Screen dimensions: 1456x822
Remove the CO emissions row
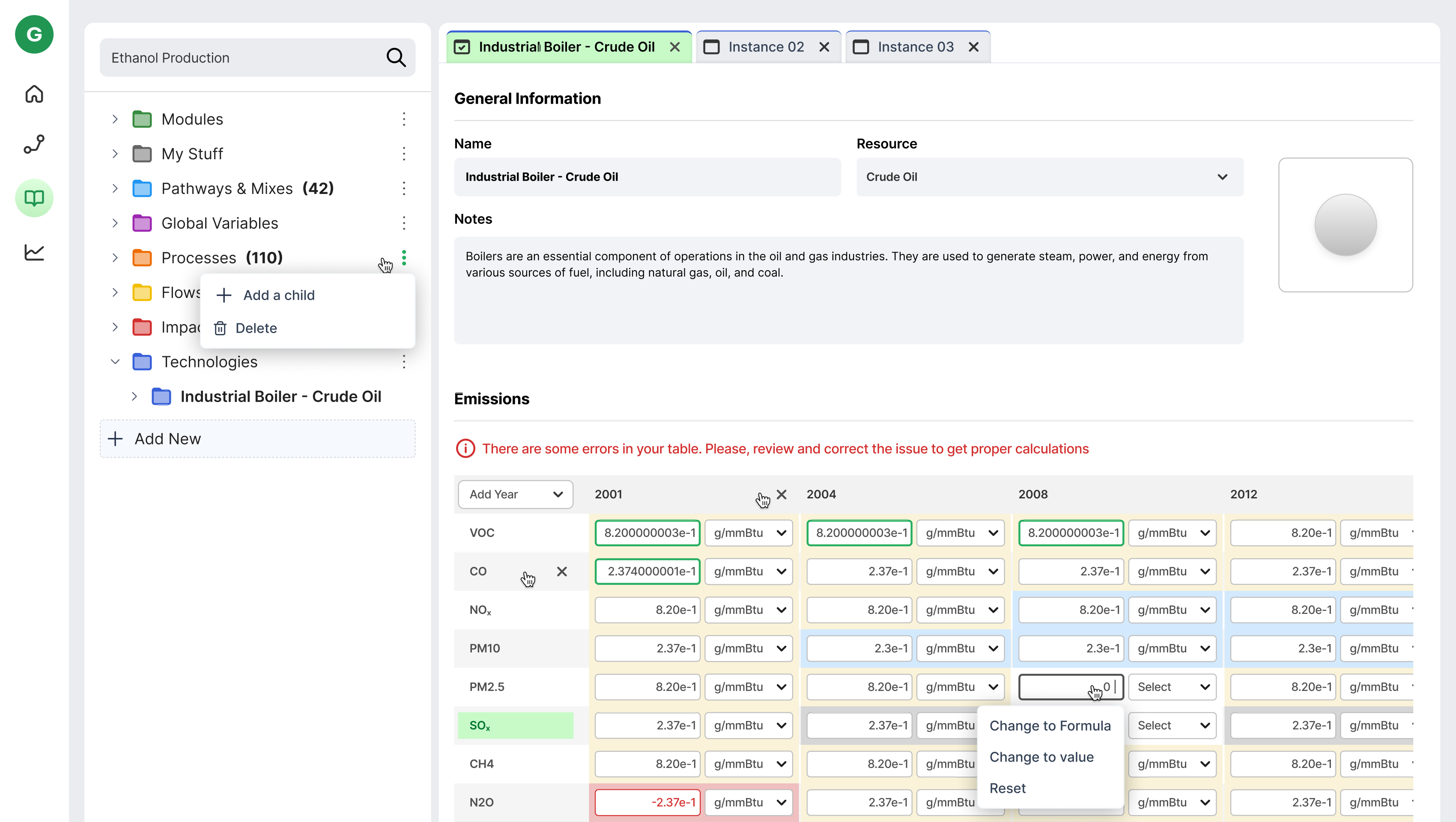coord(562,571)
